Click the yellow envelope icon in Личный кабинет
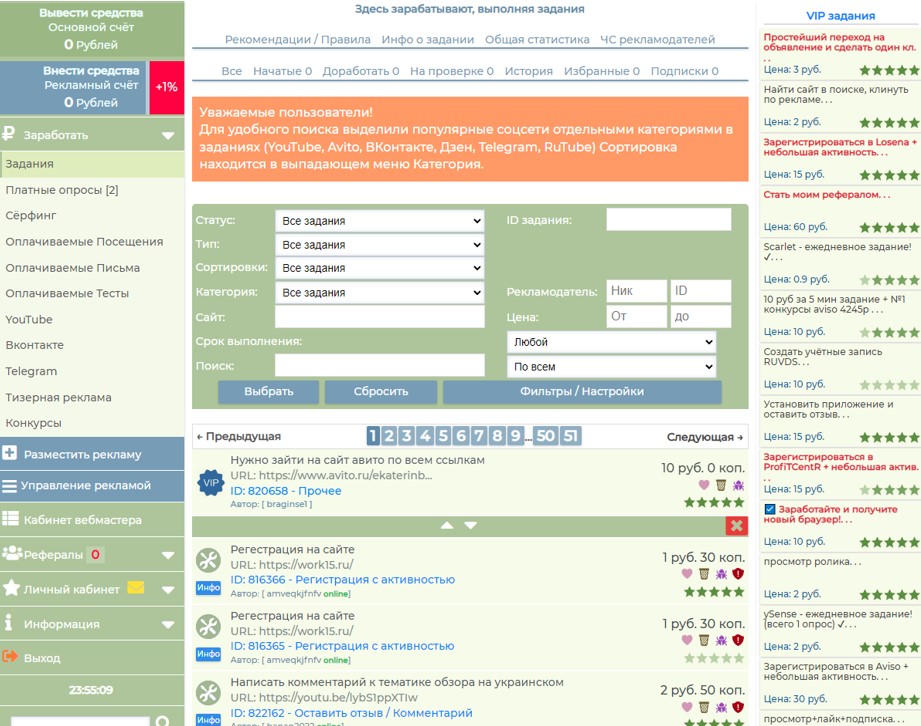Screen dimensions: 921x726 click(x=136, y=587)
